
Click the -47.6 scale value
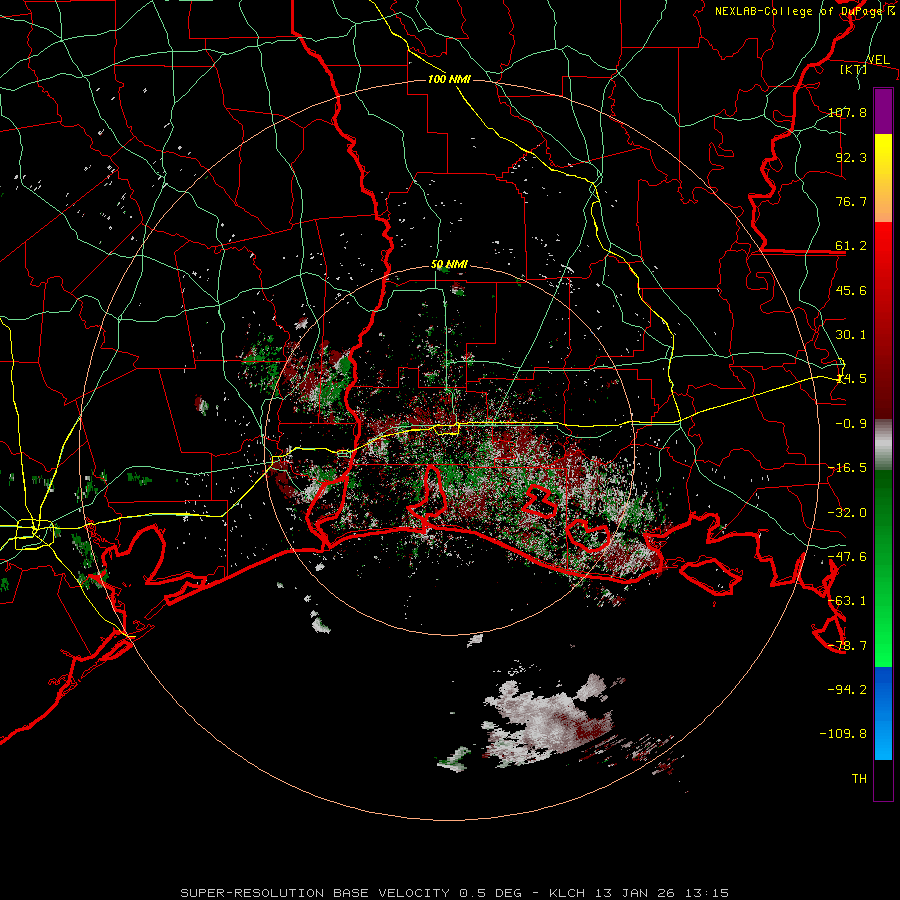pyautogui.click(x=847, y=557)
